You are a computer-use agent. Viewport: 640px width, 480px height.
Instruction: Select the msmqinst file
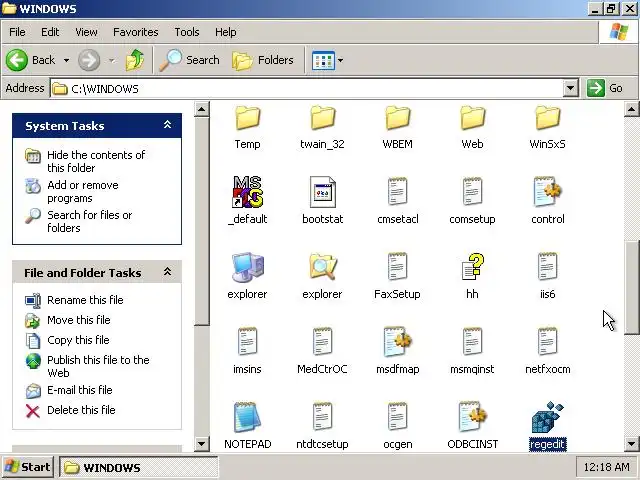coord(472,351)
